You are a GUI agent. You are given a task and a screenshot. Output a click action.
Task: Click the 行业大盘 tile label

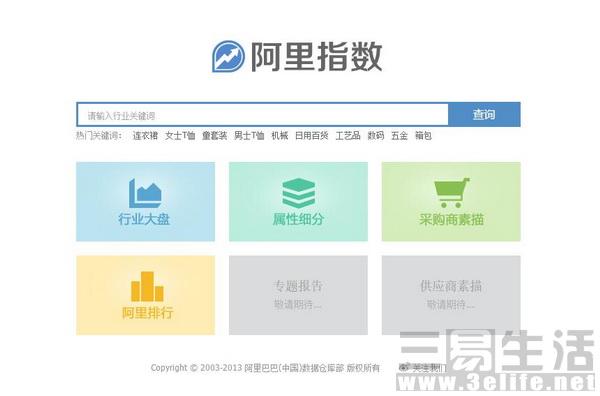(x=144, y=219)
